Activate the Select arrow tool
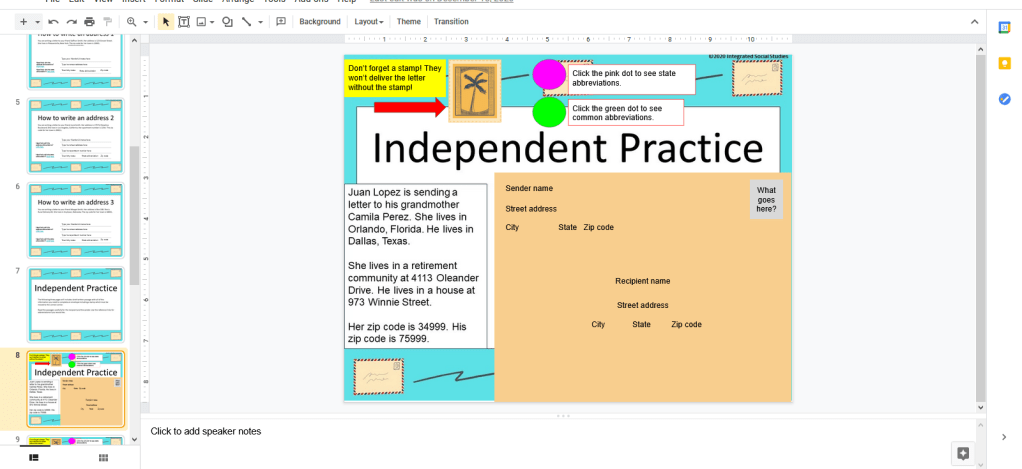 (166, 21)
